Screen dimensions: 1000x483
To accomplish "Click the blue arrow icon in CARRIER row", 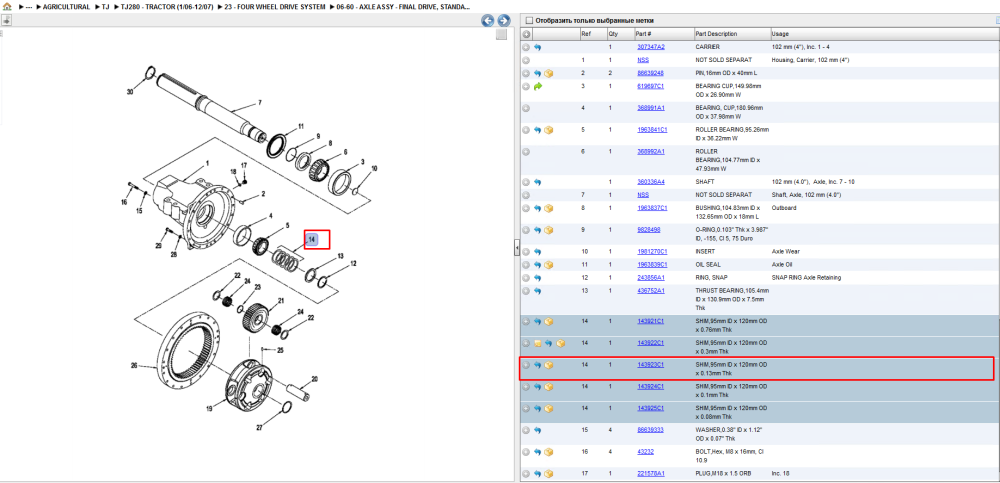I will point(538,47).
